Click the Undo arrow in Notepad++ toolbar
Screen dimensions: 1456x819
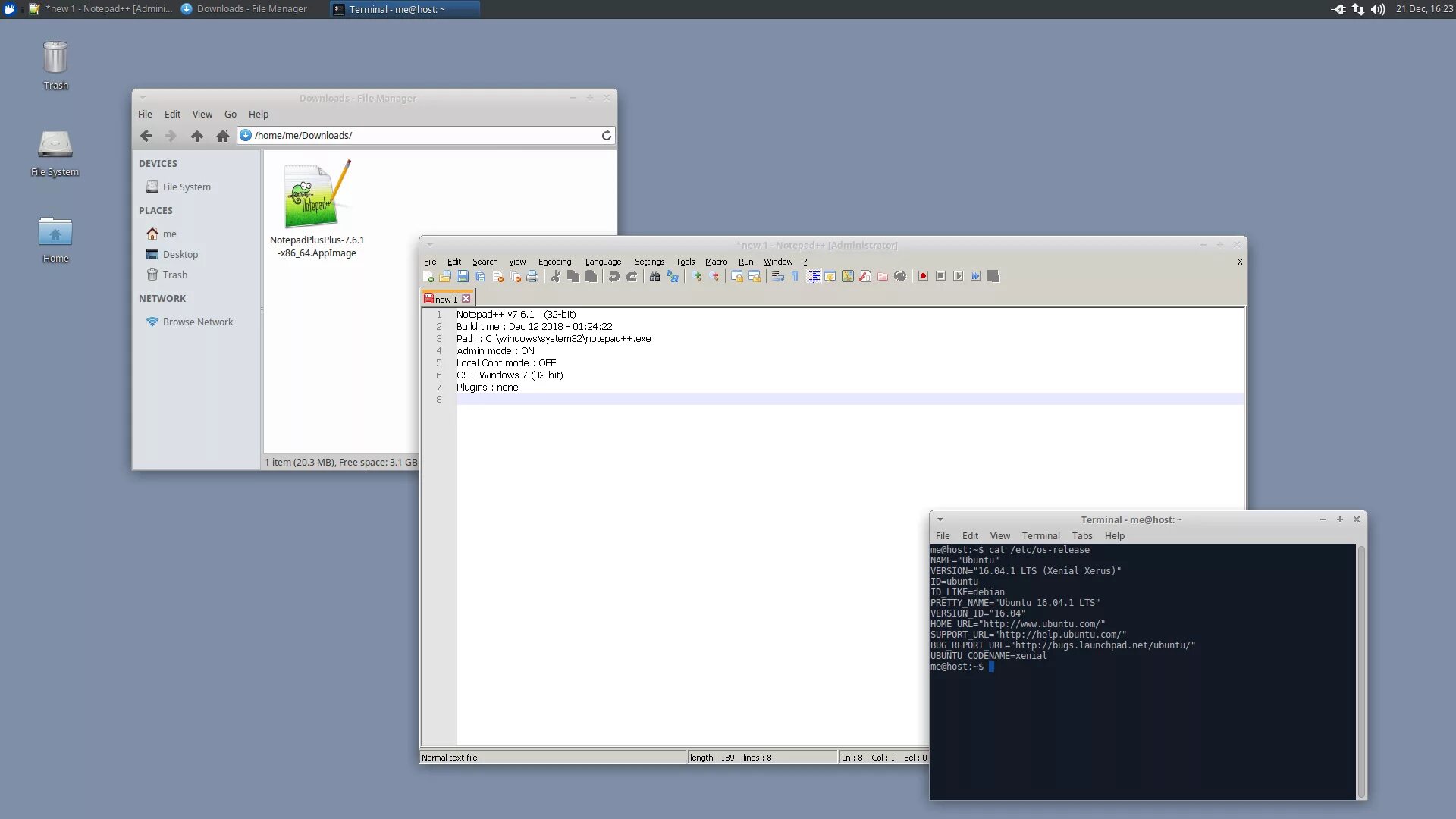[614, 277]
